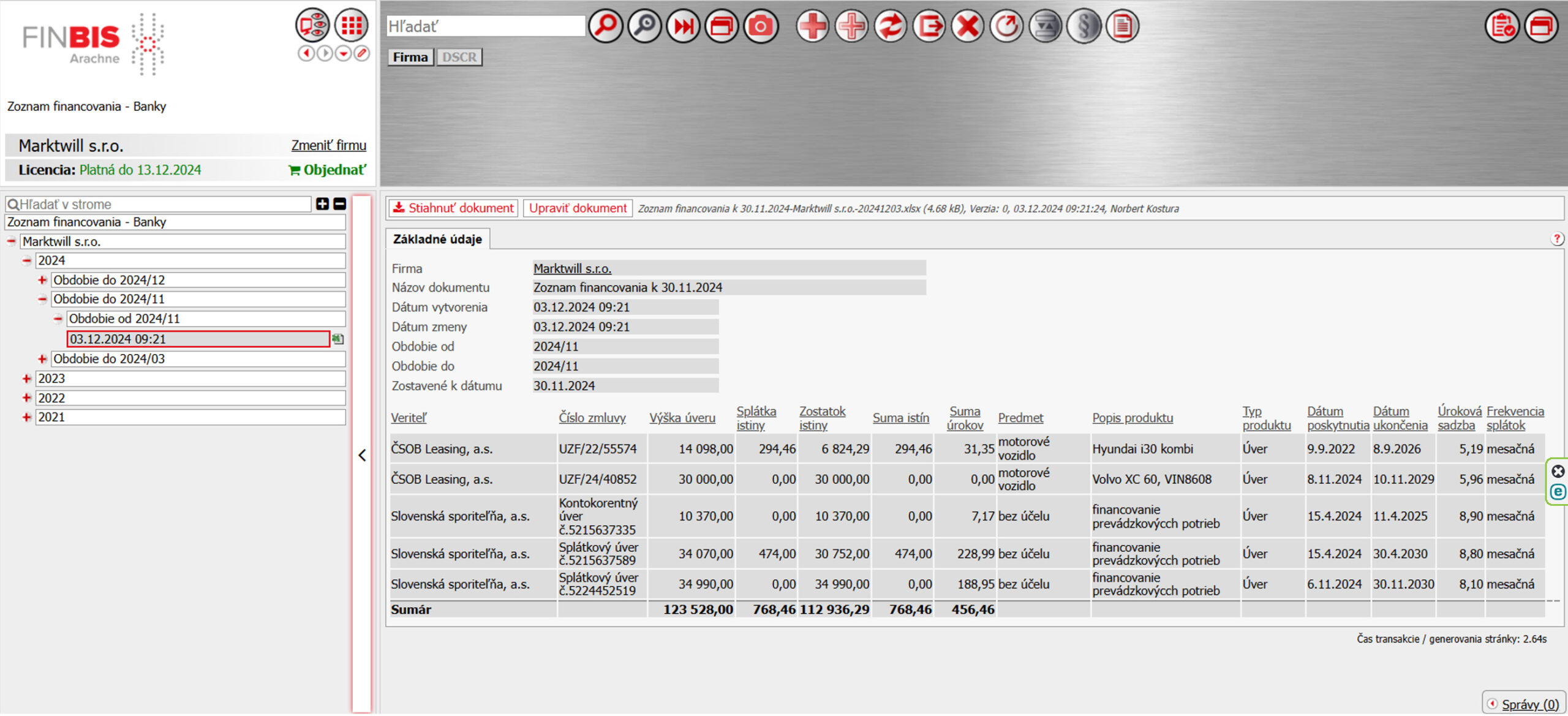The height and width of the screenshot is (716, 1568).
Task: Click the small red down arrow icon
Action: click(x=344, y=54)
